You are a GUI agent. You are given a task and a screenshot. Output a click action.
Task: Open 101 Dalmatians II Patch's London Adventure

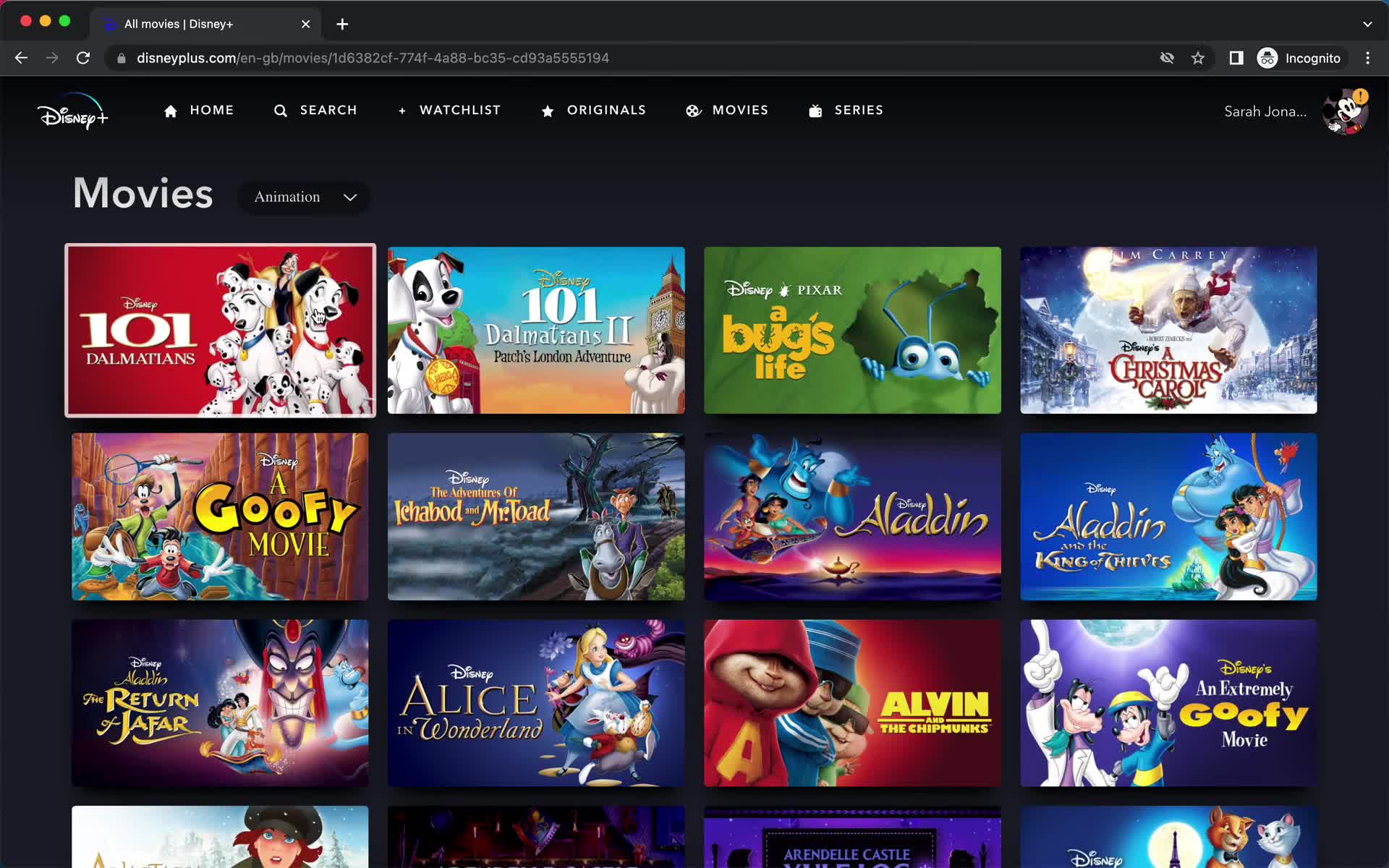[536, 331]
